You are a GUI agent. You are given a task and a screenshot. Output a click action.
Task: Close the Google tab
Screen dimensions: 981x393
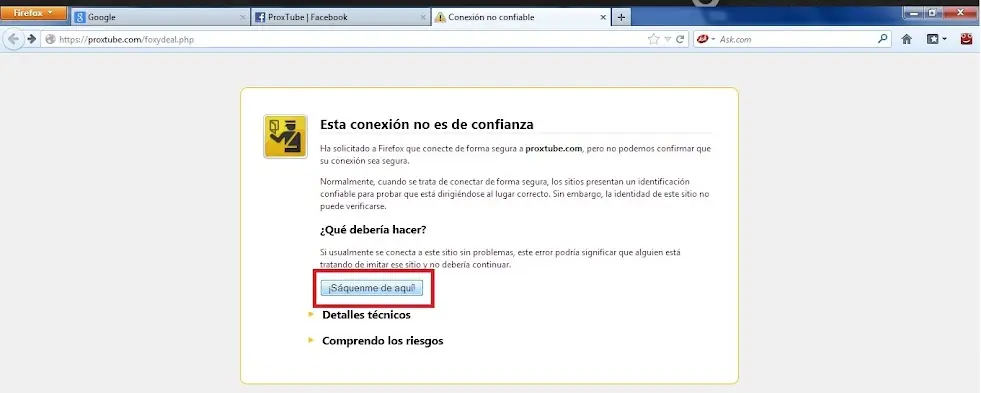point(243,18)
